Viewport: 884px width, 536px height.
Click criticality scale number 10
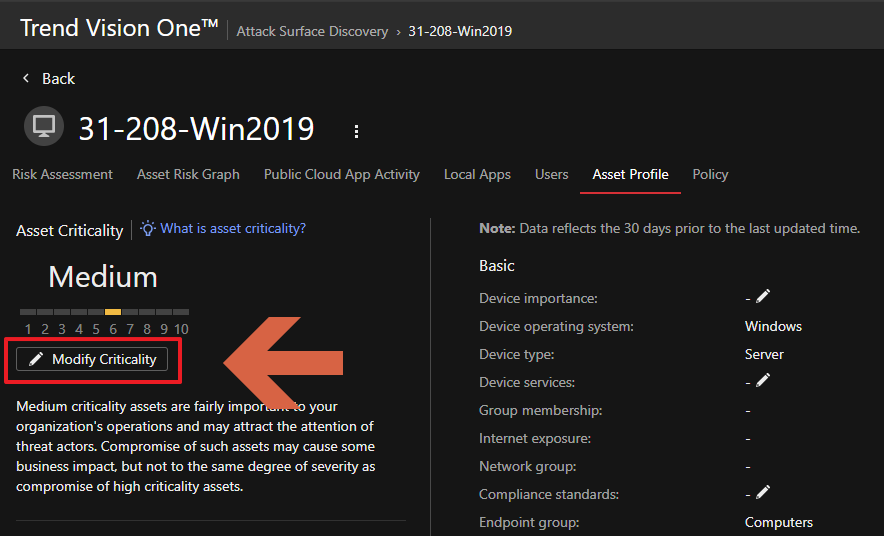coord(181,329)
